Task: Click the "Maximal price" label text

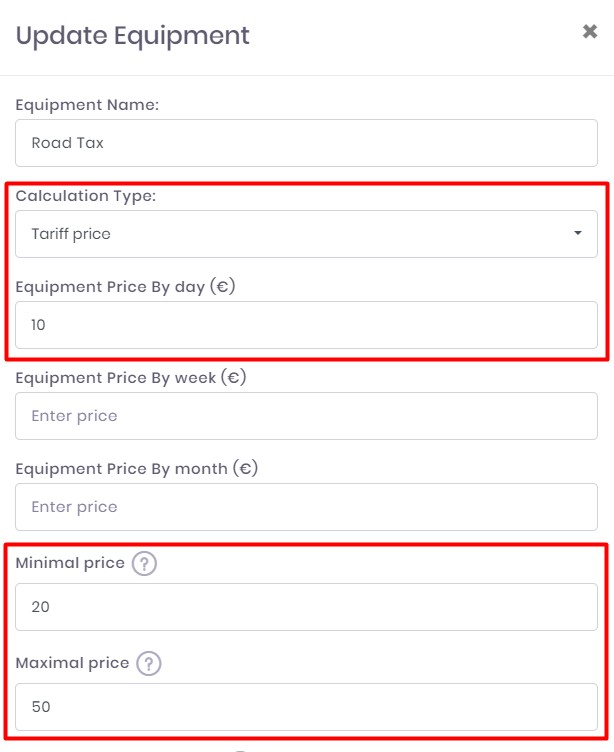Action: pyautogui.click(x=72, y=663)
